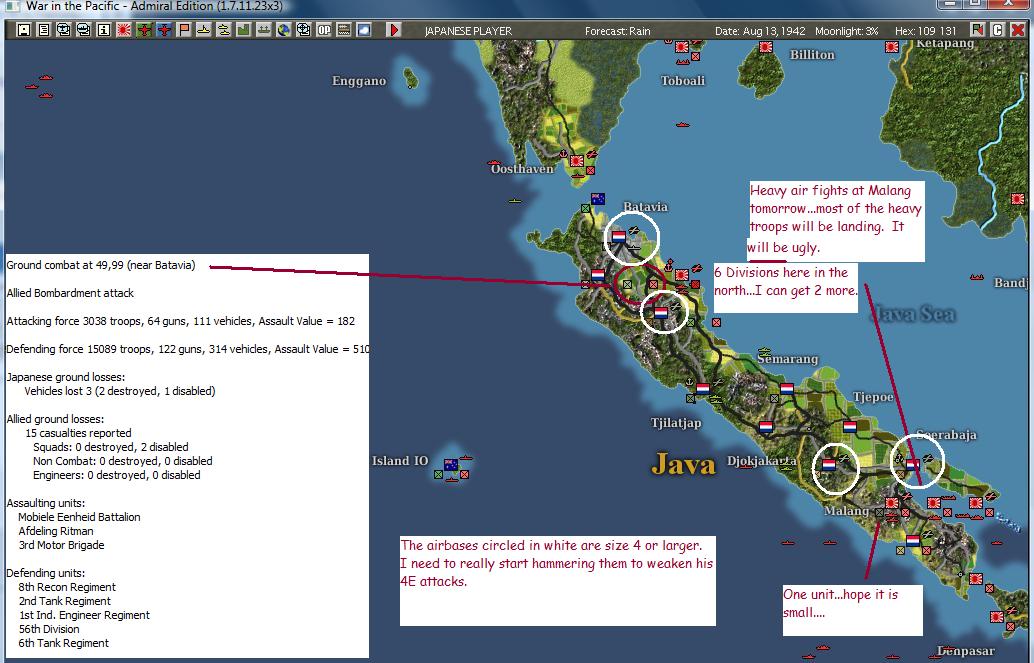1034x663 pixels.
Task: Click the green factory industry icon
Action: coord(243,30)
